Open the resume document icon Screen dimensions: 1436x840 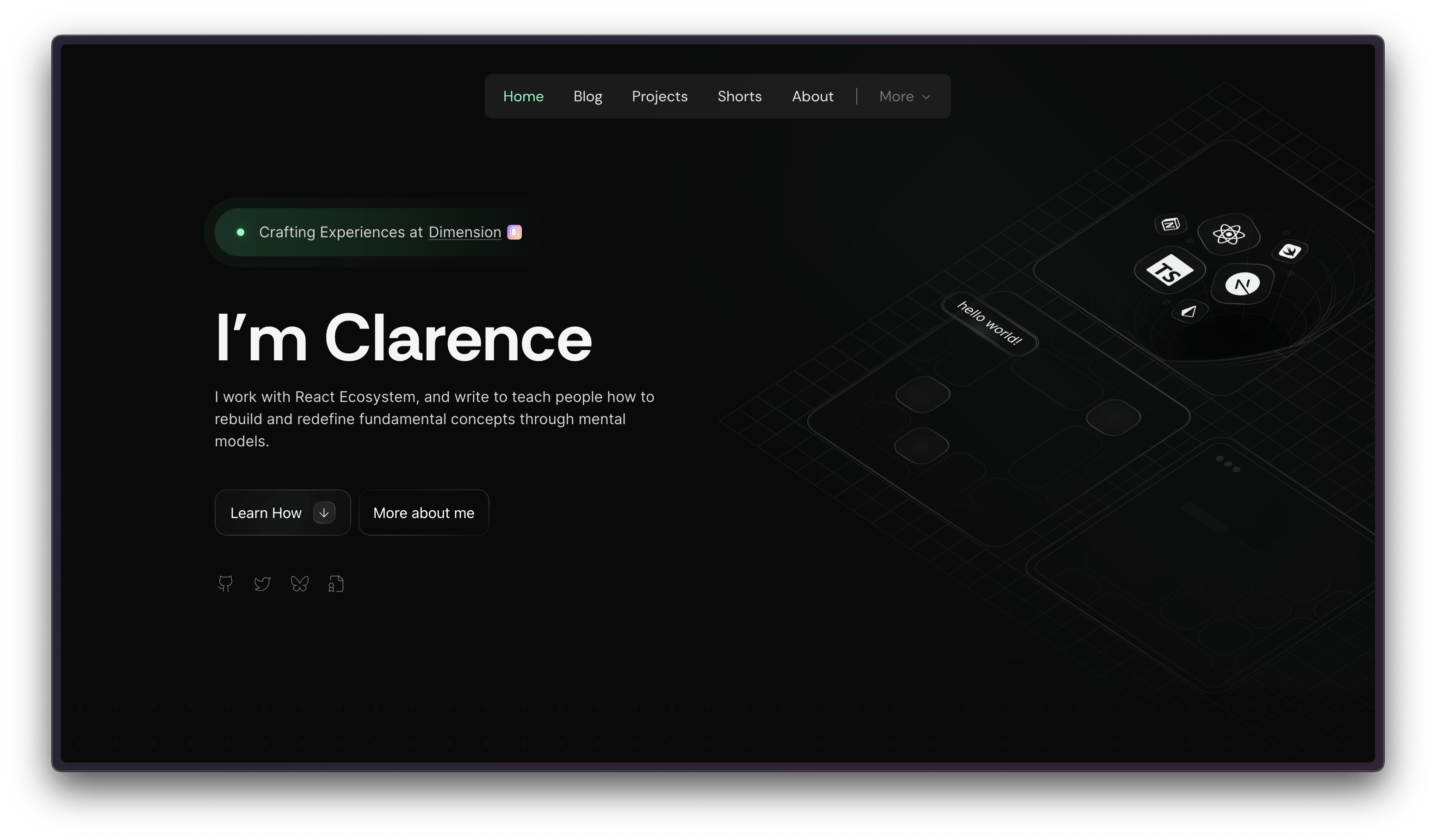pyautogui.click(x=336, y=584)
